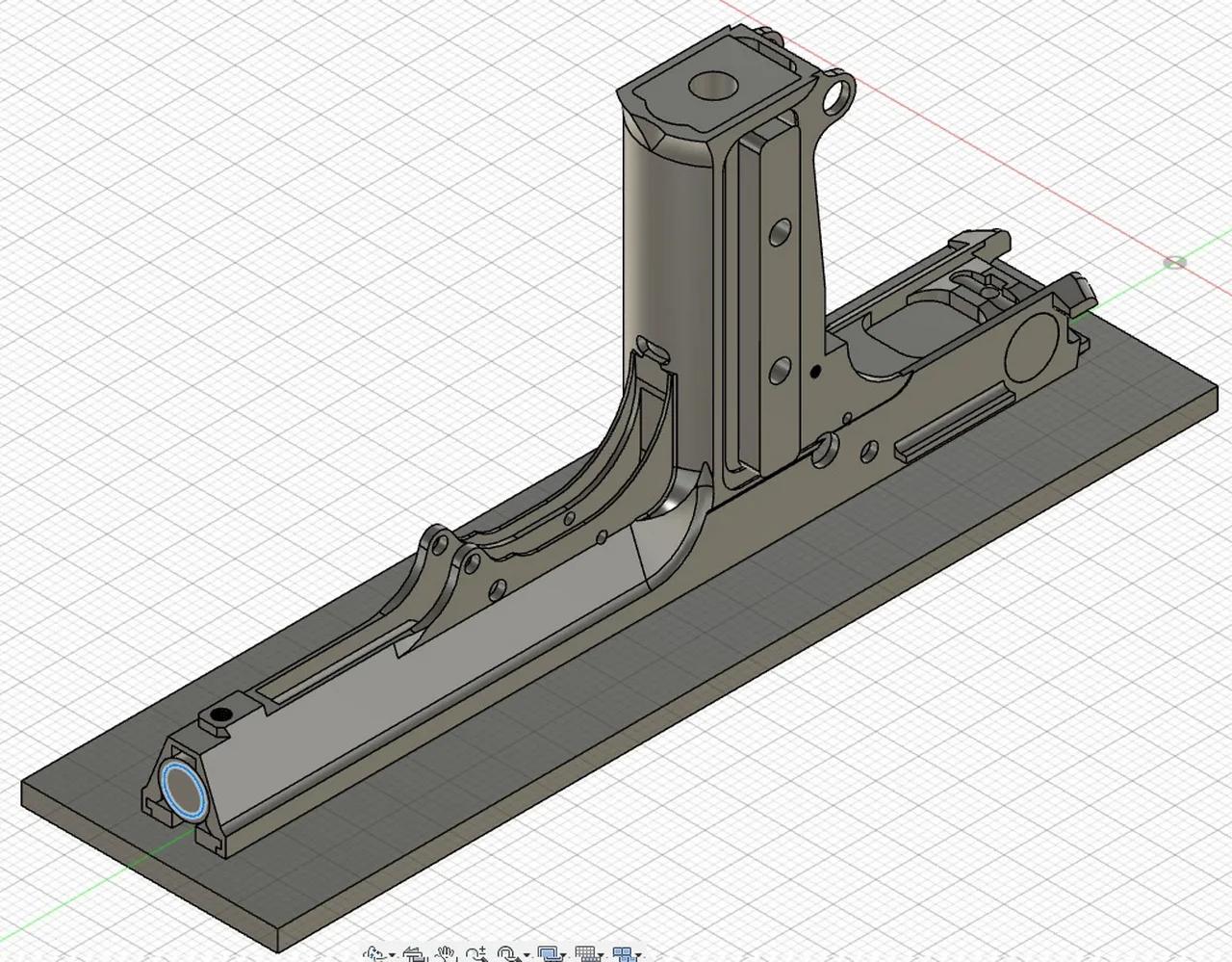The width and height of the screenshot is (1232, 962).
Task: Open the Display Settings icon
Action: click(549, 954)
